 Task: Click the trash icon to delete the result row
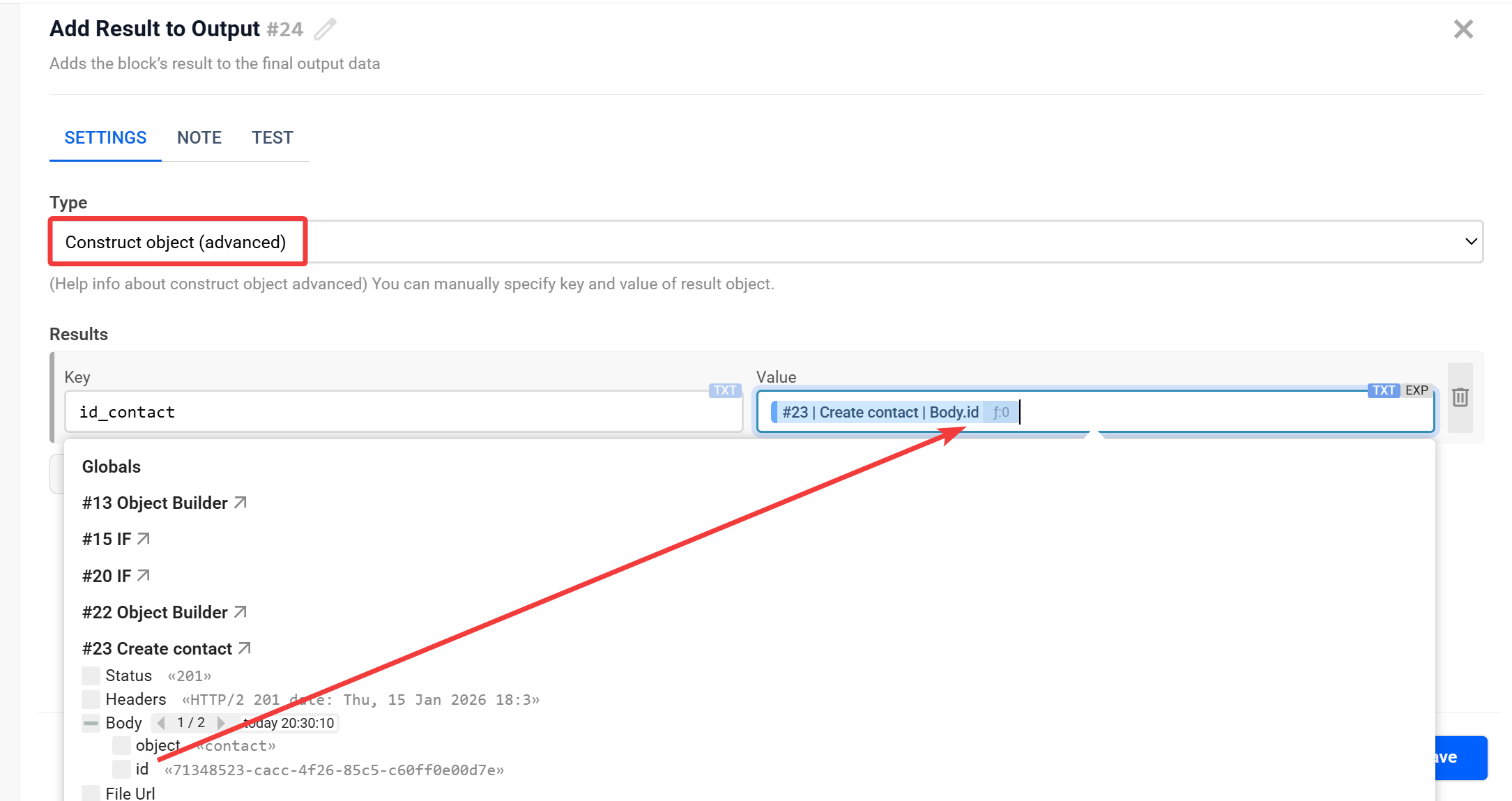(1461, 398)
